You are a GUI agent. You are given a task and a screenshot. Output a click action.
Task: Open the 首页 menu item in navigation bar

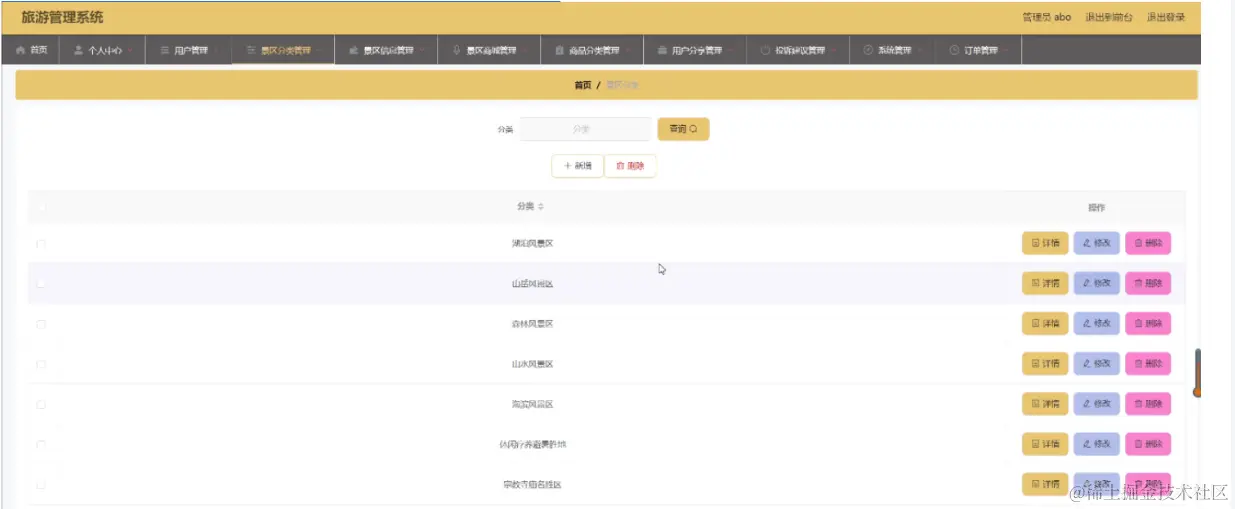coord(31,50)
